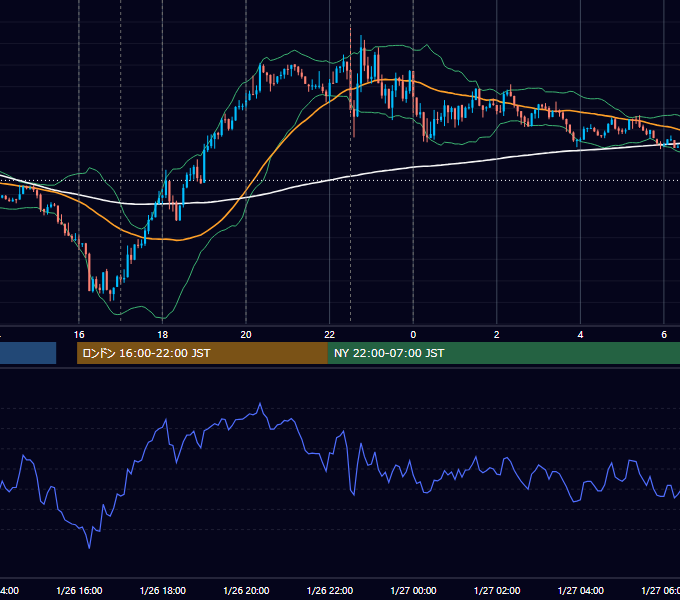Screen dimensions: 680x600
Task: Click the 1/27 00:00 date label
Action: coord(413,590)
